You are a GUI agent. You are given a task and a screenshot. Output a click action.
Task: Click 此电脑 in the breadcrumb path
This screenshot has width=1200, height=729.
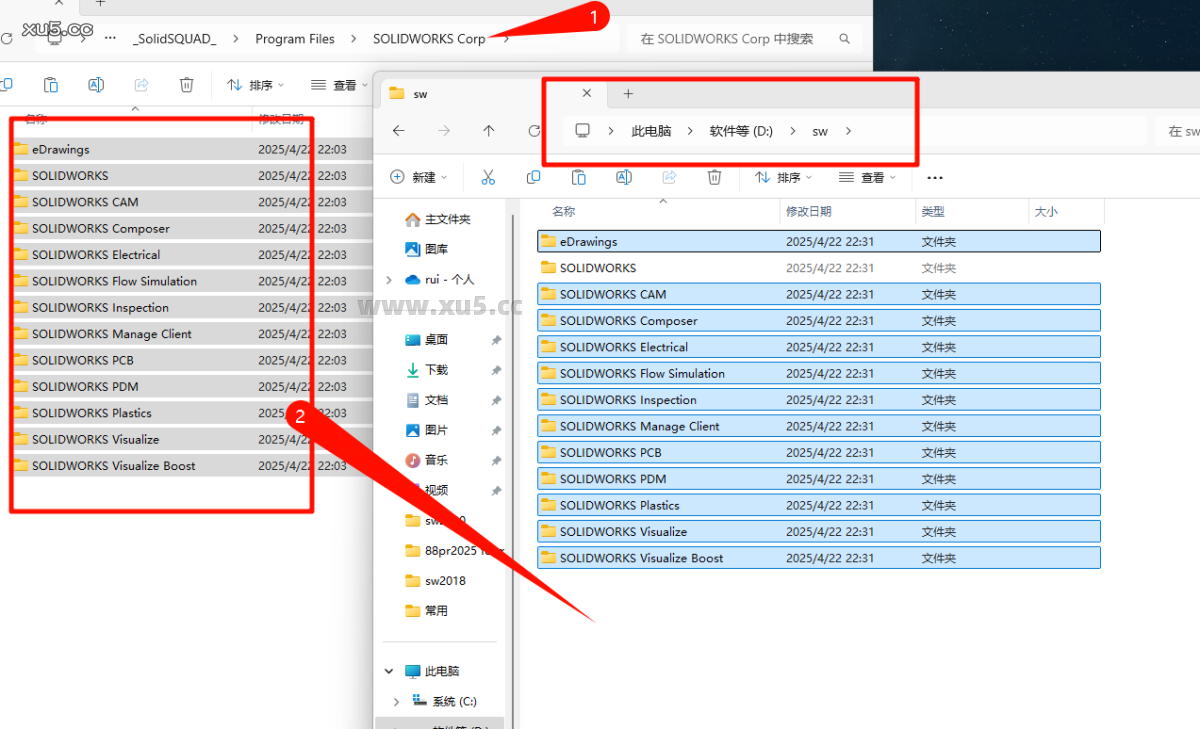(x=651, y=130)
